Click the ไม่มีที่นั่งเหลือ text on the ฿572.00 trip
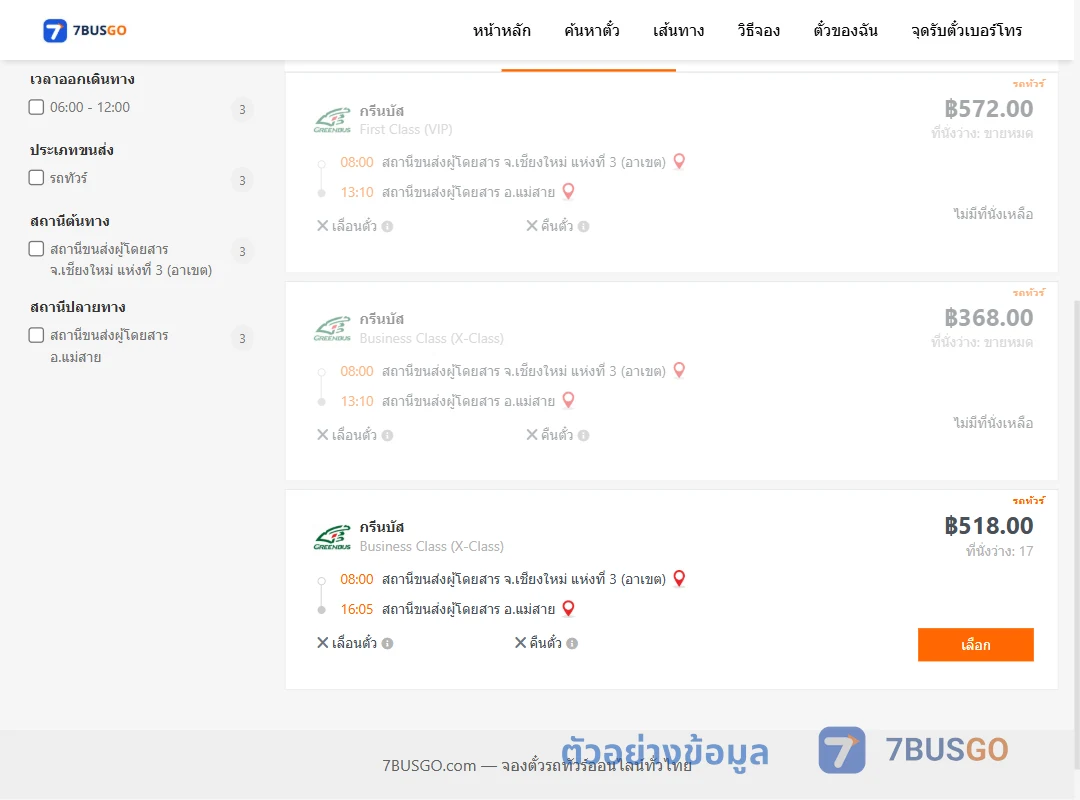Viewport: 1080px width, 800px height. point(993,214)
